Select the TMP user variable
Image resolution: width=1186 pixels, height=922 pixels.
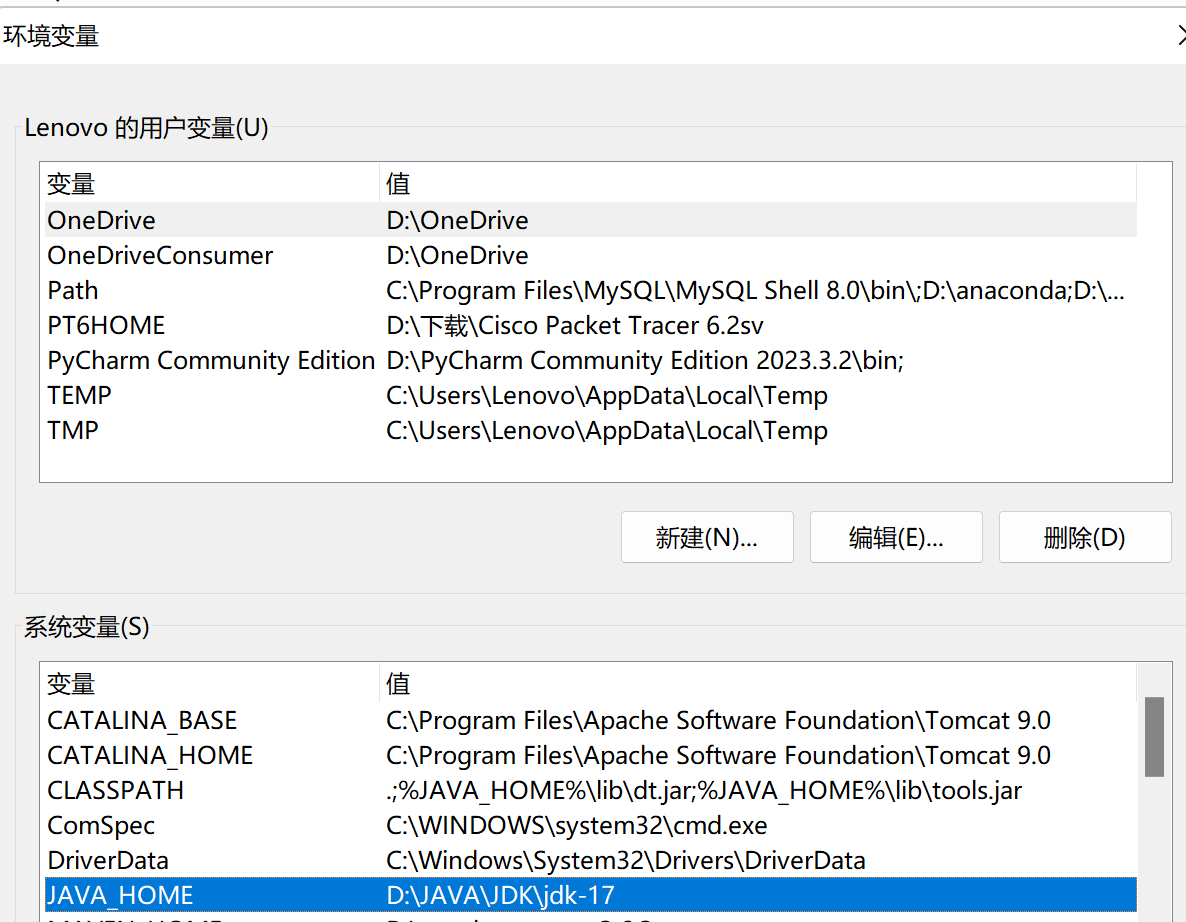pyautogui.click(x=69, y=430)
